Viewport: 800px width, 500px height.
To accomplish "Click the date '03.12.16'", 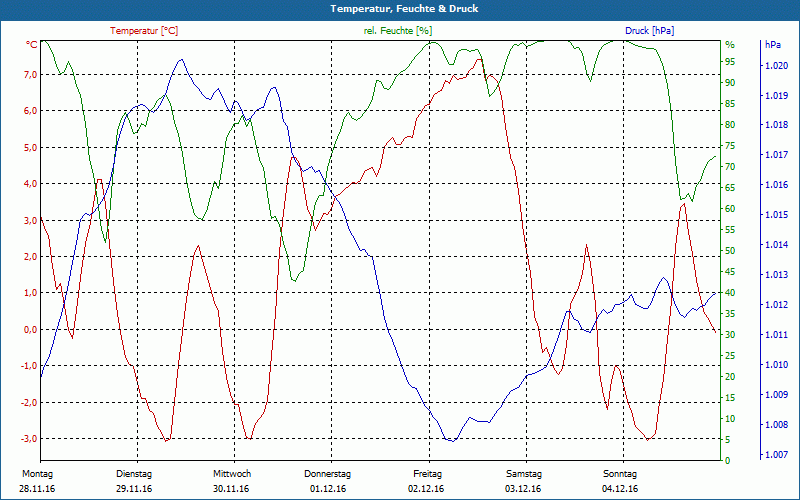I will point(523,489).
